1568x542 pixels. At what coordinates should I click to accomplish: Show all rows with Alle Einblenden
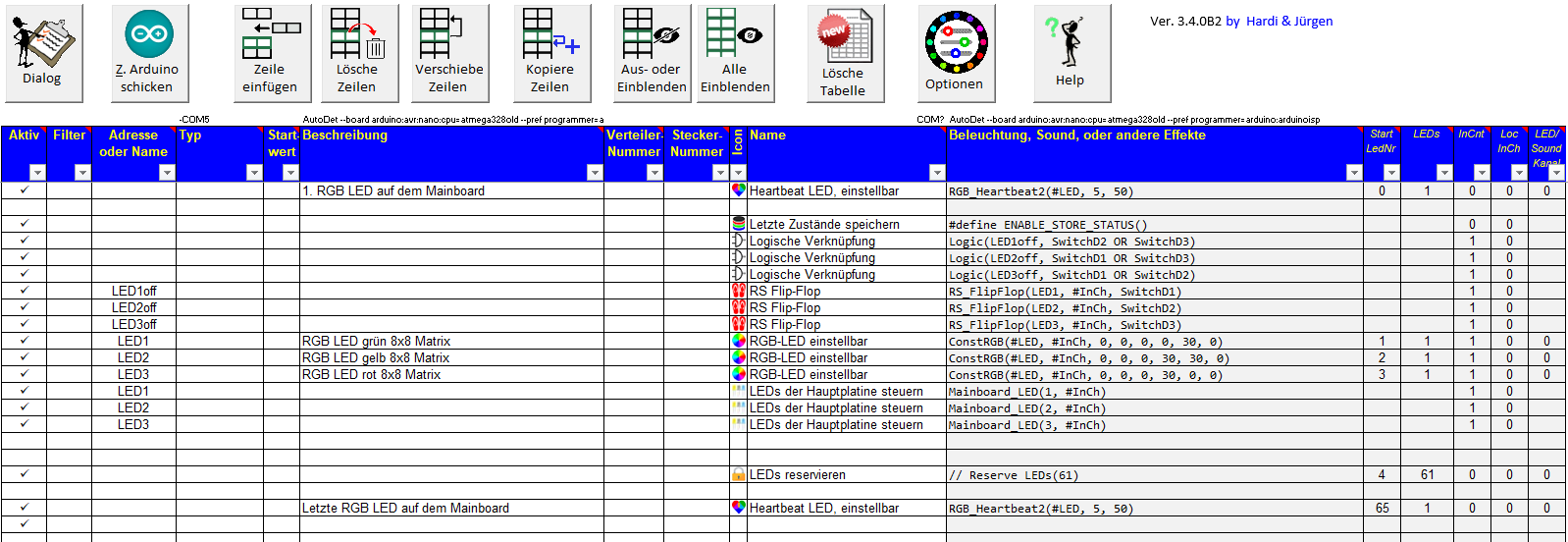(x=735, y=53)
